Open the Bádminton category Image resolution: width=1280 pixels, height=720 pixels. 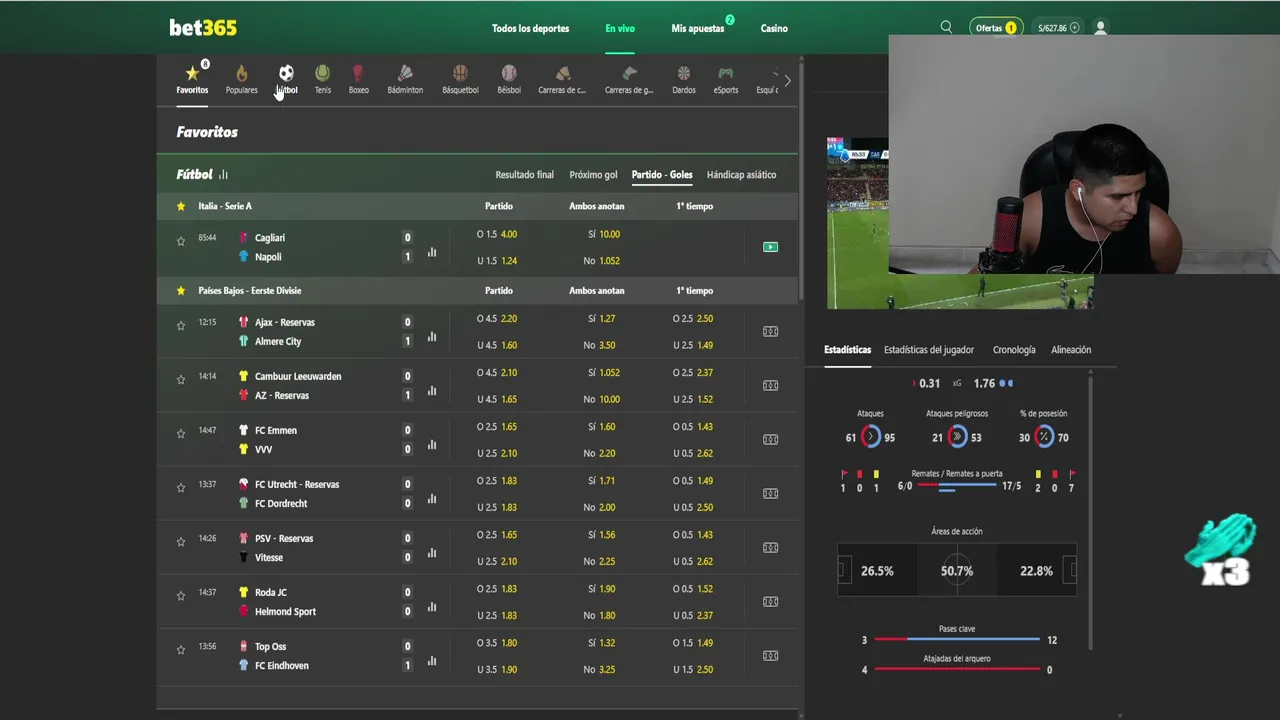pyautogui.click(x=405, y=79)
